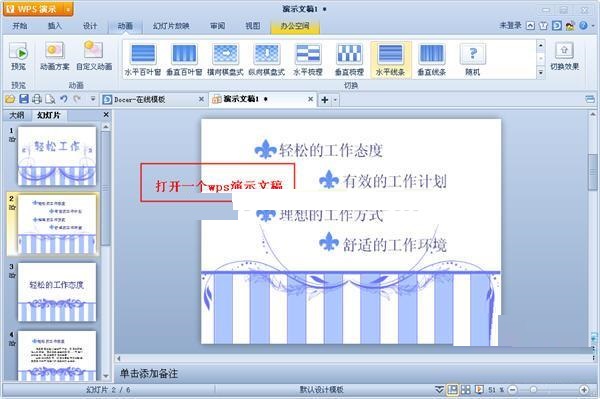Click the Preview (预览) play icon
The image size is (600, 399).
(x=18, y=52)
